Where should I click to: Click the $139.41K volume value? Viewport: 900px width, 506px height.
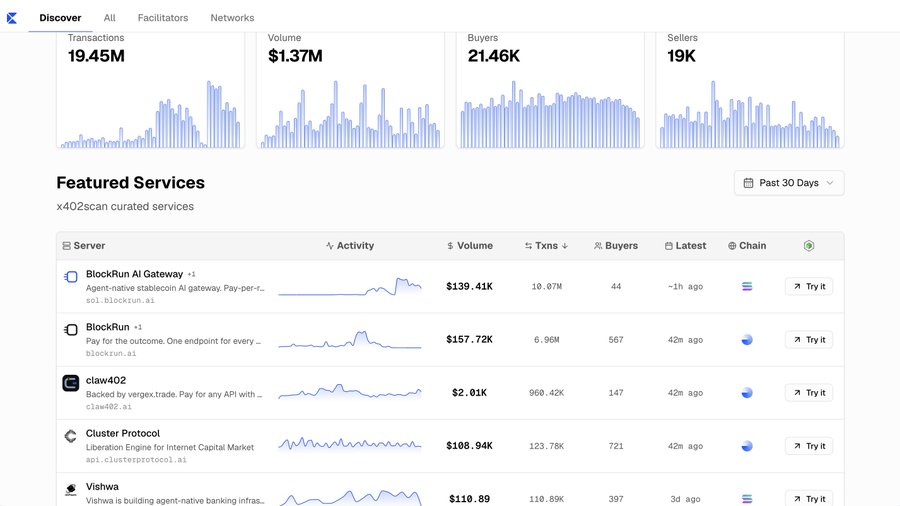(470, 286)
